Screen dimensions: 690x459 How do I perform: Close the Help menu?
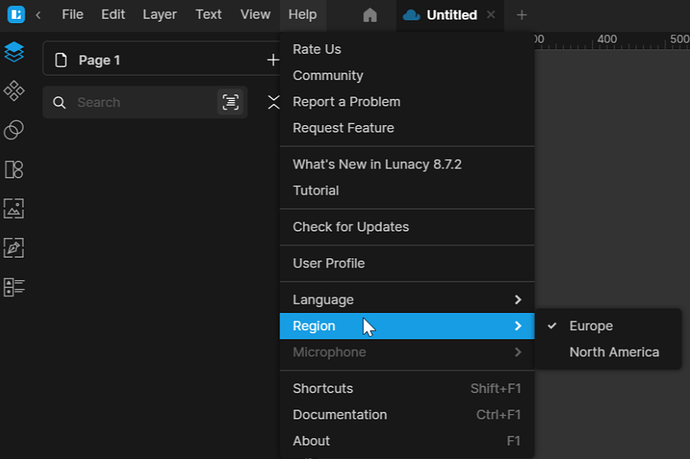(x=303, y=15)
